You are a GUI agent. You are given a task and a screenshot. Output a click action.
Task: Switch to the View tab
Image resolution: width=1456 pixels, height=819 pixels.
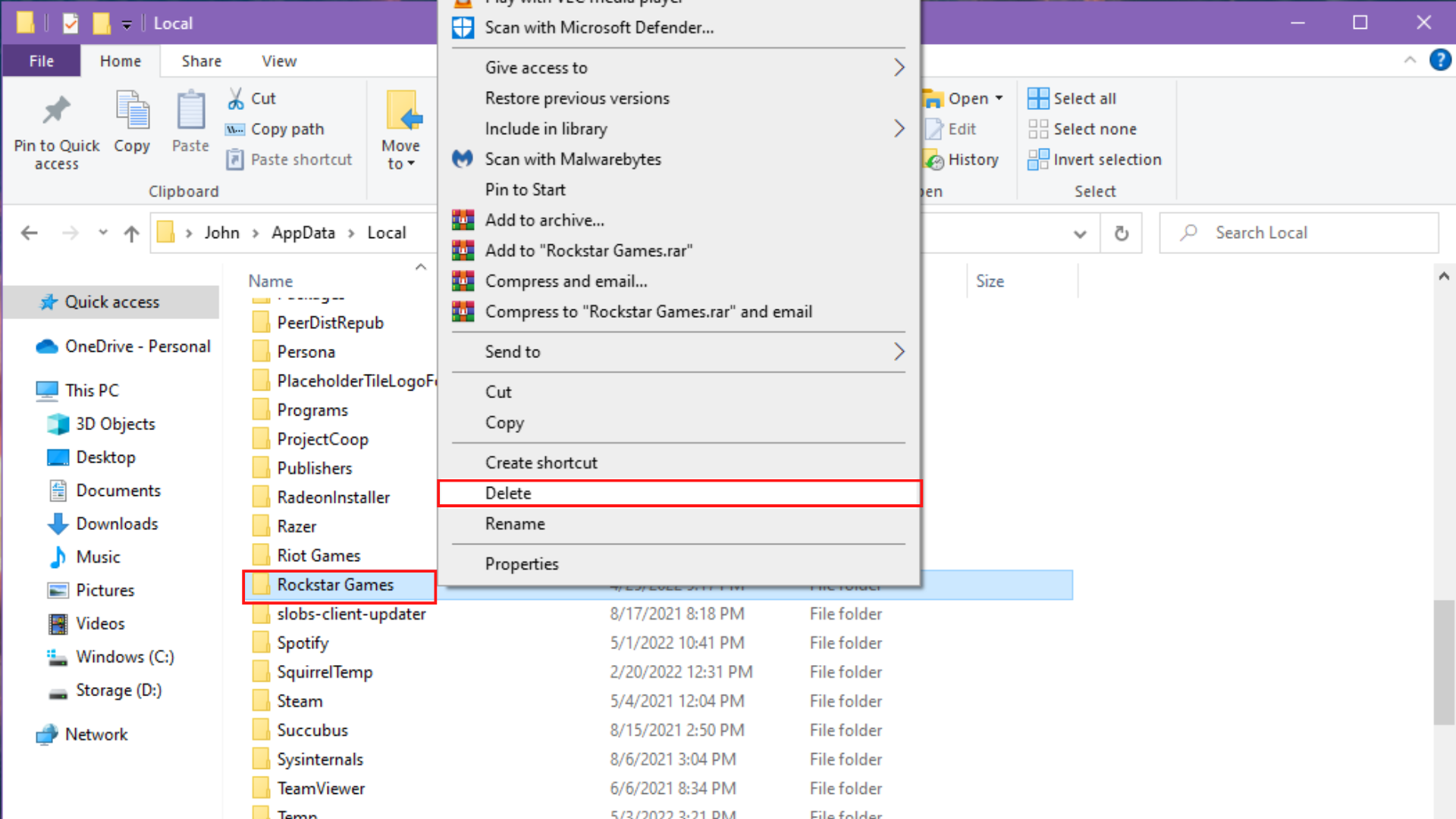[279, 61]
